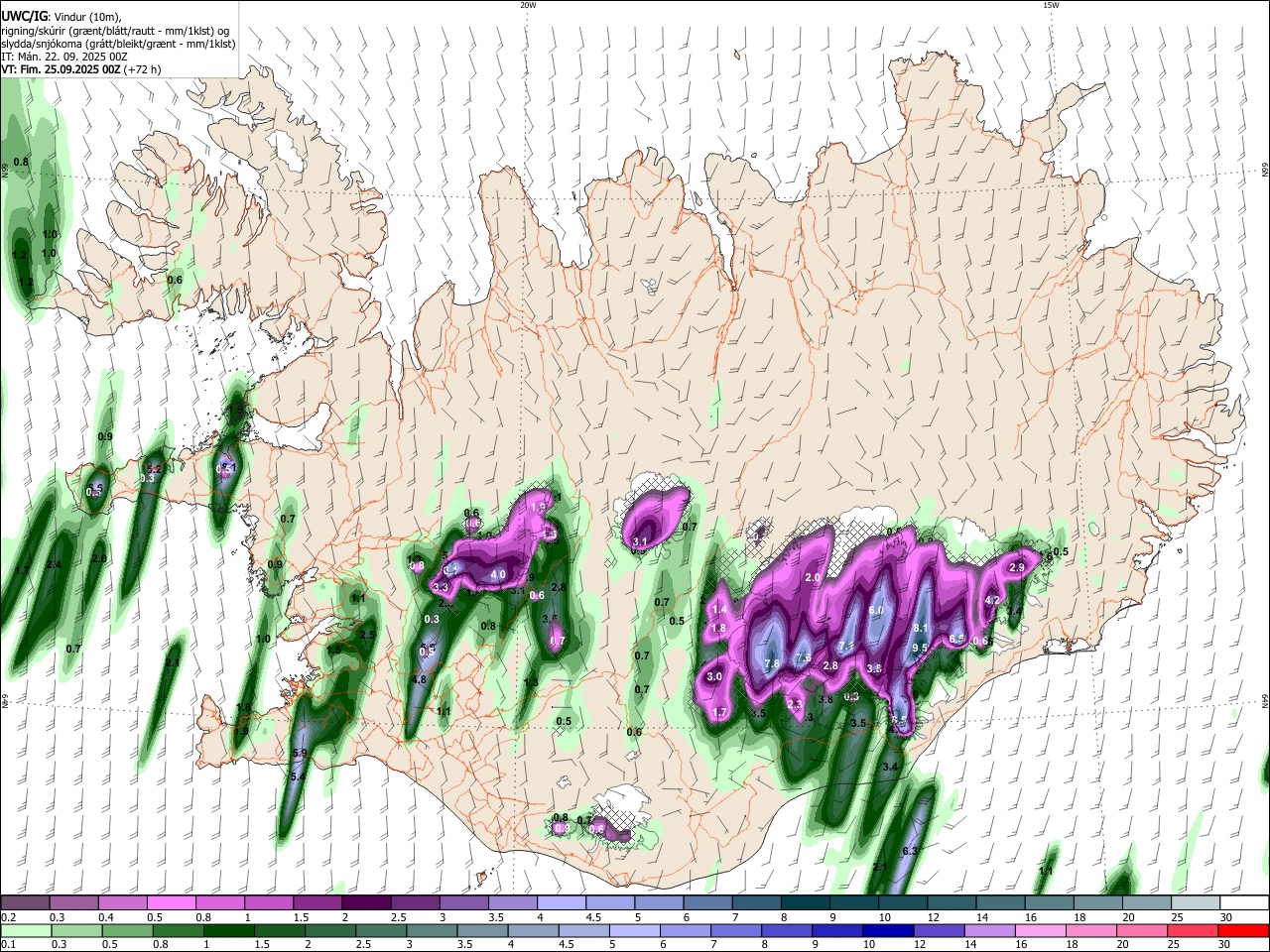Pick the snow-scale swatch between 0.2 and 0.3
The height and width of the screenshot is (952, 1270).
[25, 903]
